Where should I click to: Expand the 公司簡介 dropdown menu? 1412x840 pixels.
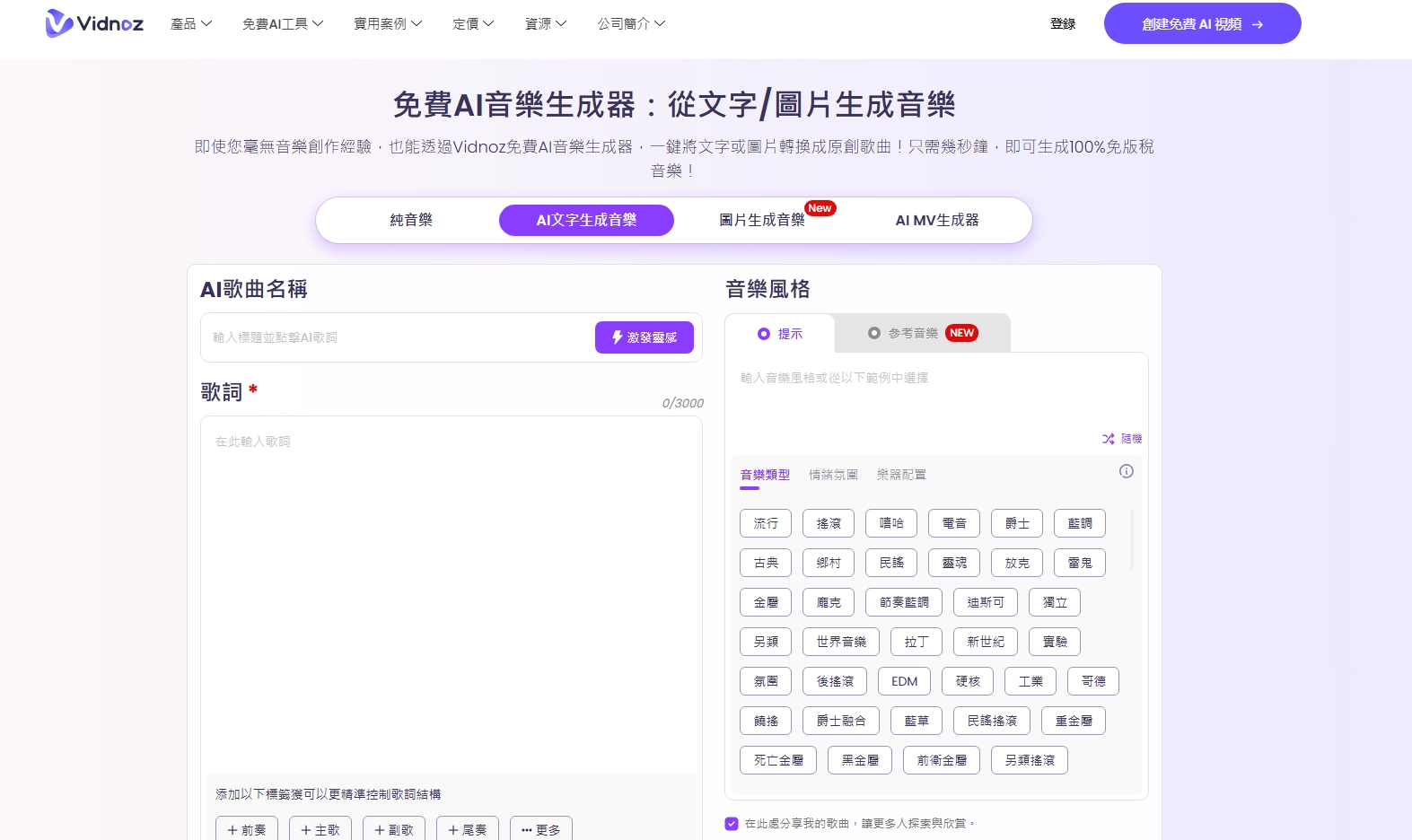pyautogui.click(x=632, y=23)
